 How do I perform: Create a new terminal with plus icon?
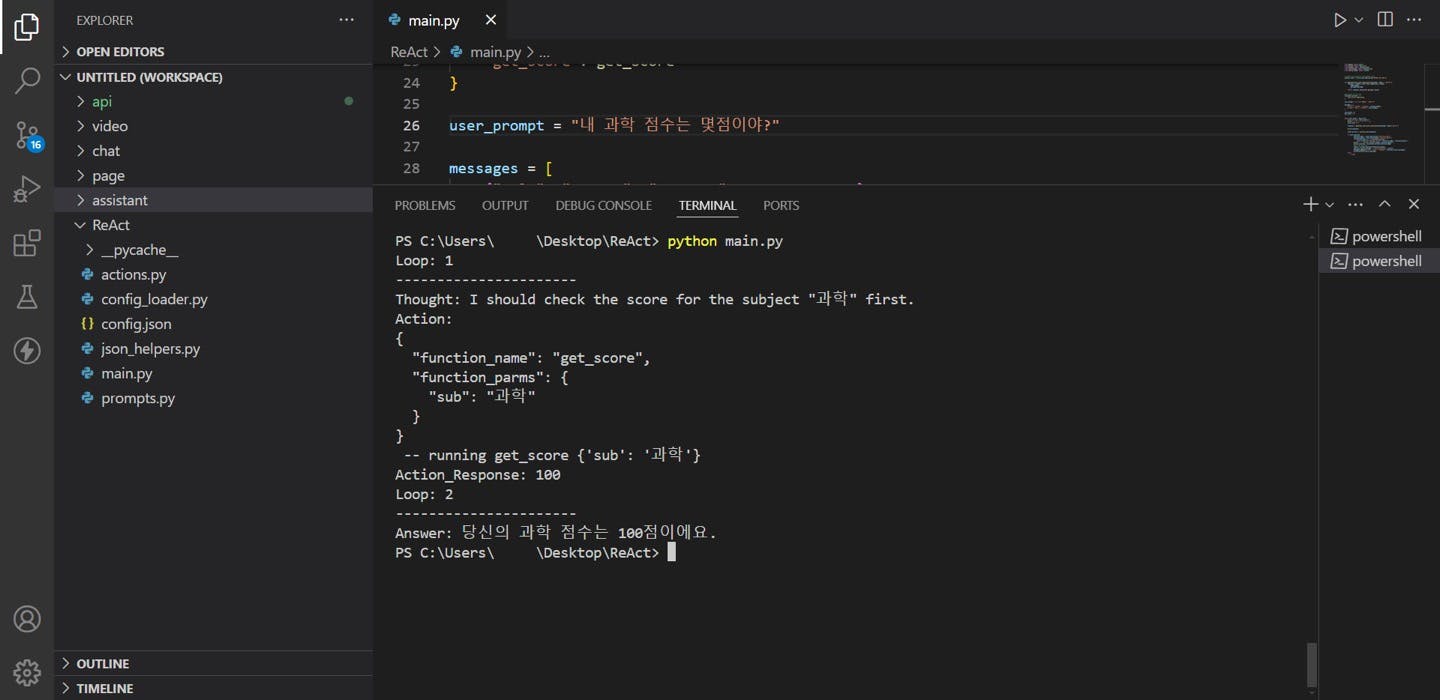[1310, 204]
